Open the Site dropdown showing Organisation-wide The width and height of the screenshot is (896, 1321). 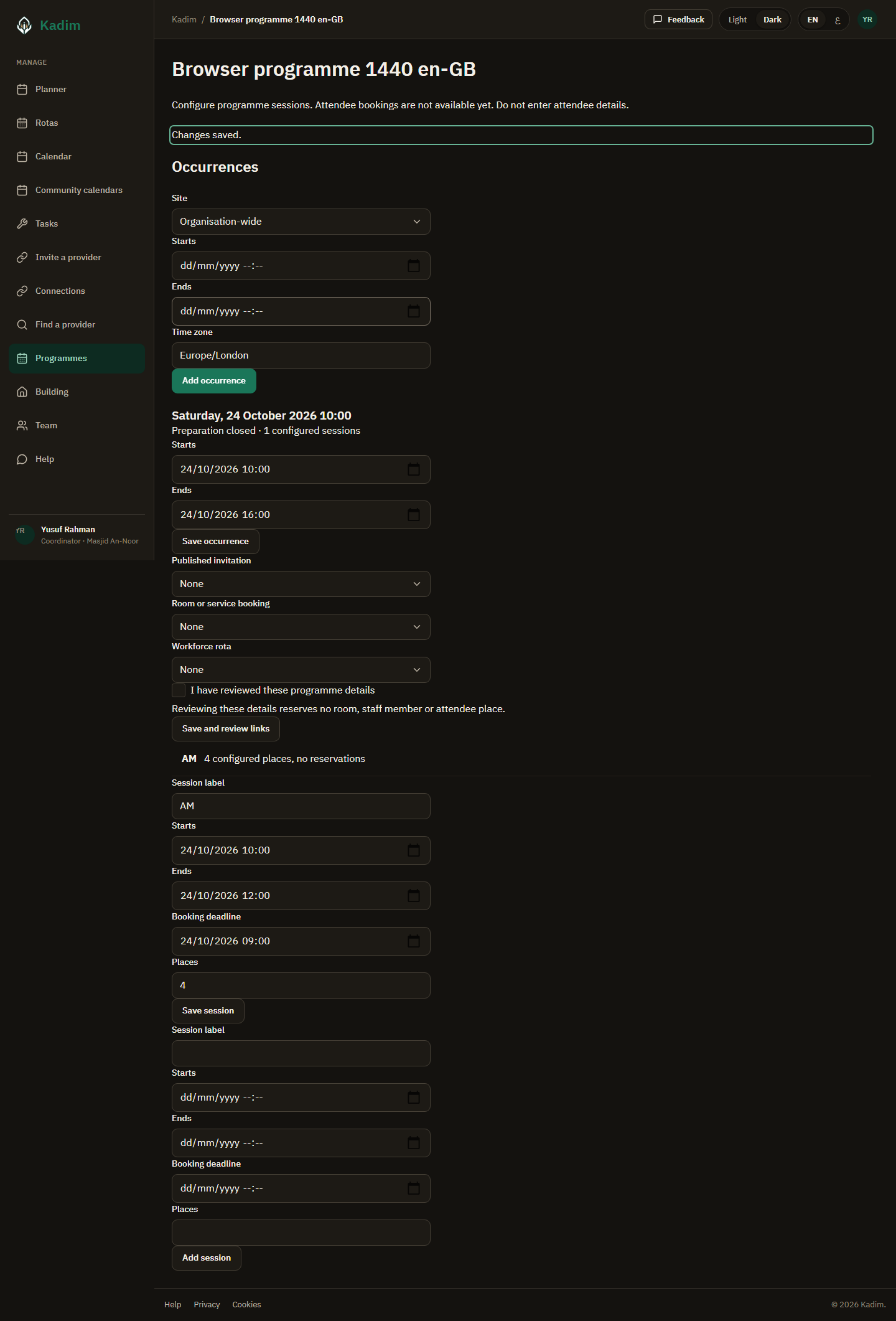(x=301, y=222)
